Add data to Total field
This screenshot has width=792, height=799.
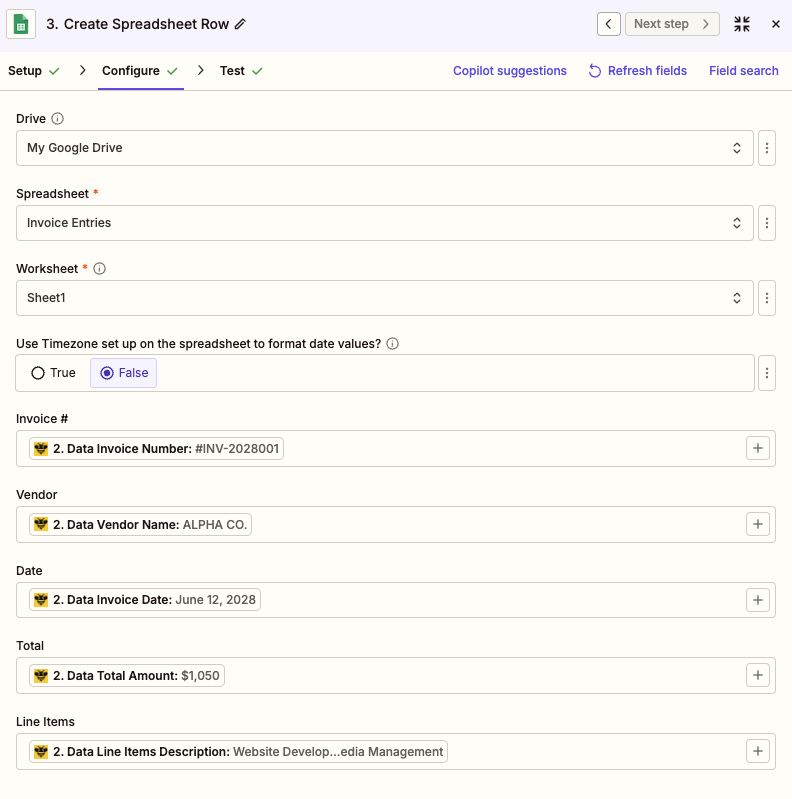(x=757, y=675)
